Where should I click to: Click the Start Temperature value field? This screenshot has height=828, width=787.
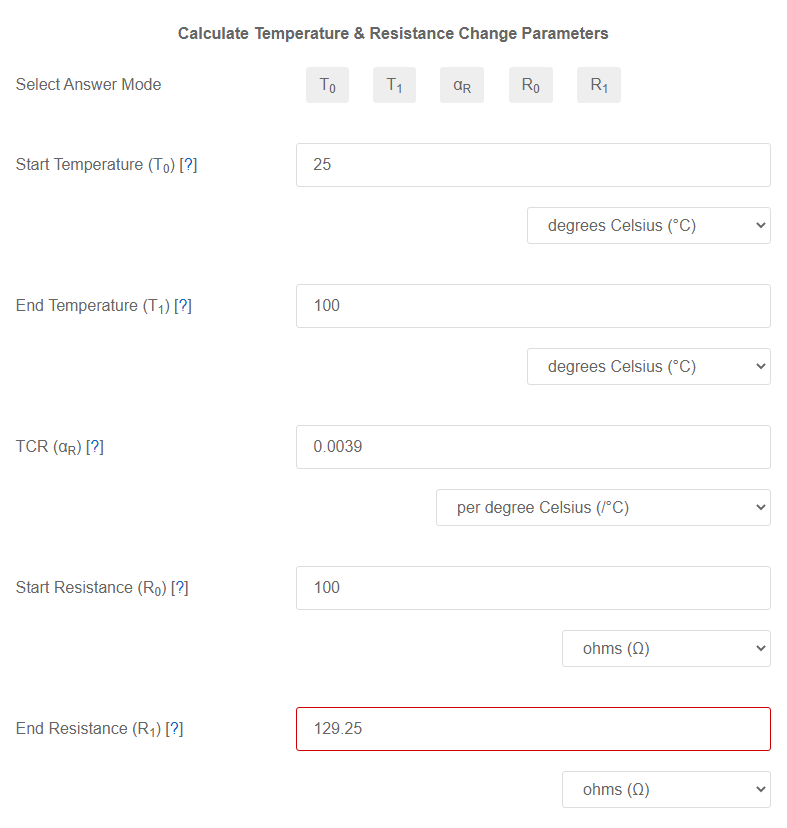(533, 164)
